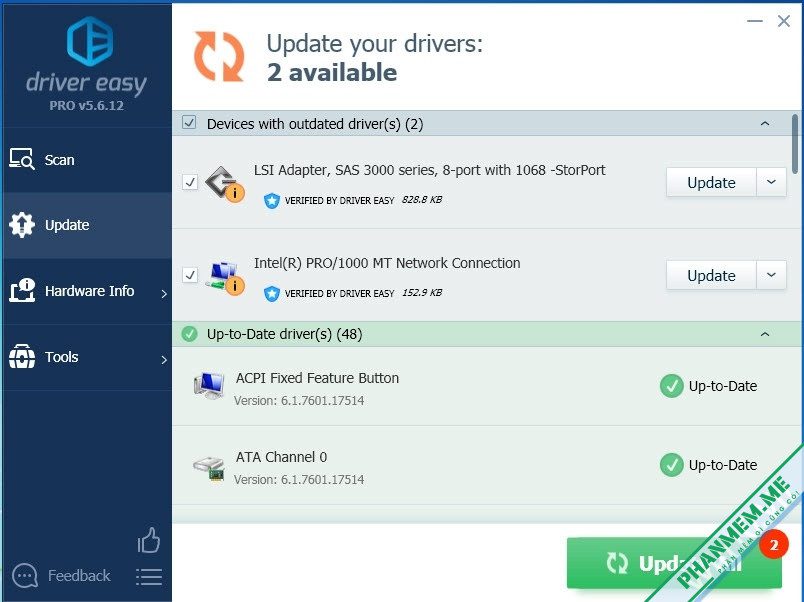Click the LSI Adapter device icon
The width and height of the screenshot is (804, 602).
pyautogui.click(x=224, y=183)
